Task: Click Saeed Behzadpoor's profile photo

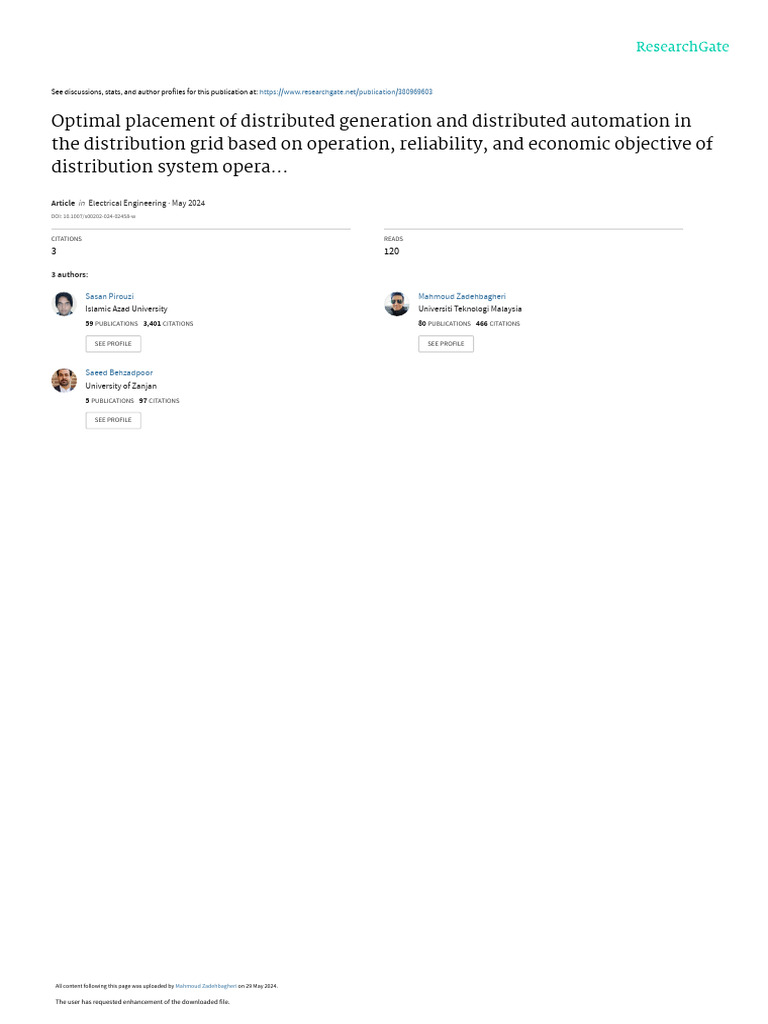Action: tap(64, 380)
